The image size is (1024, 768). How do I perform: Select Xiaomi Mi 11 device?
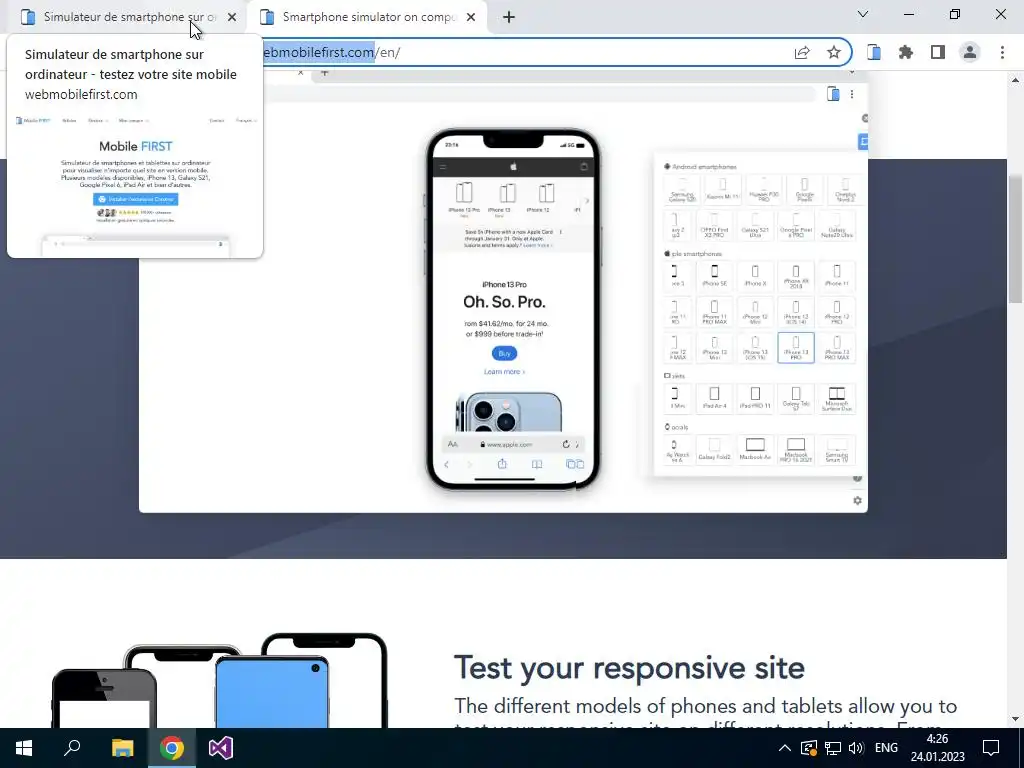[x=722, y=189]
